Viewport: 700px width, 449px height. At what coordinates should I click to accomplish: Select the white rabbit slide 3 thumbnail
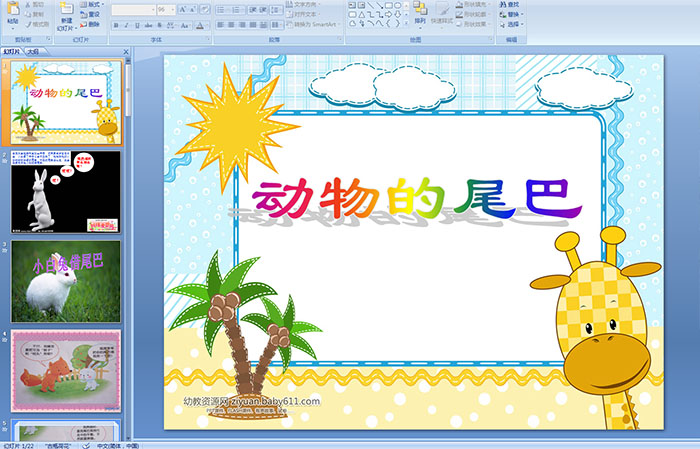(52, 281)
